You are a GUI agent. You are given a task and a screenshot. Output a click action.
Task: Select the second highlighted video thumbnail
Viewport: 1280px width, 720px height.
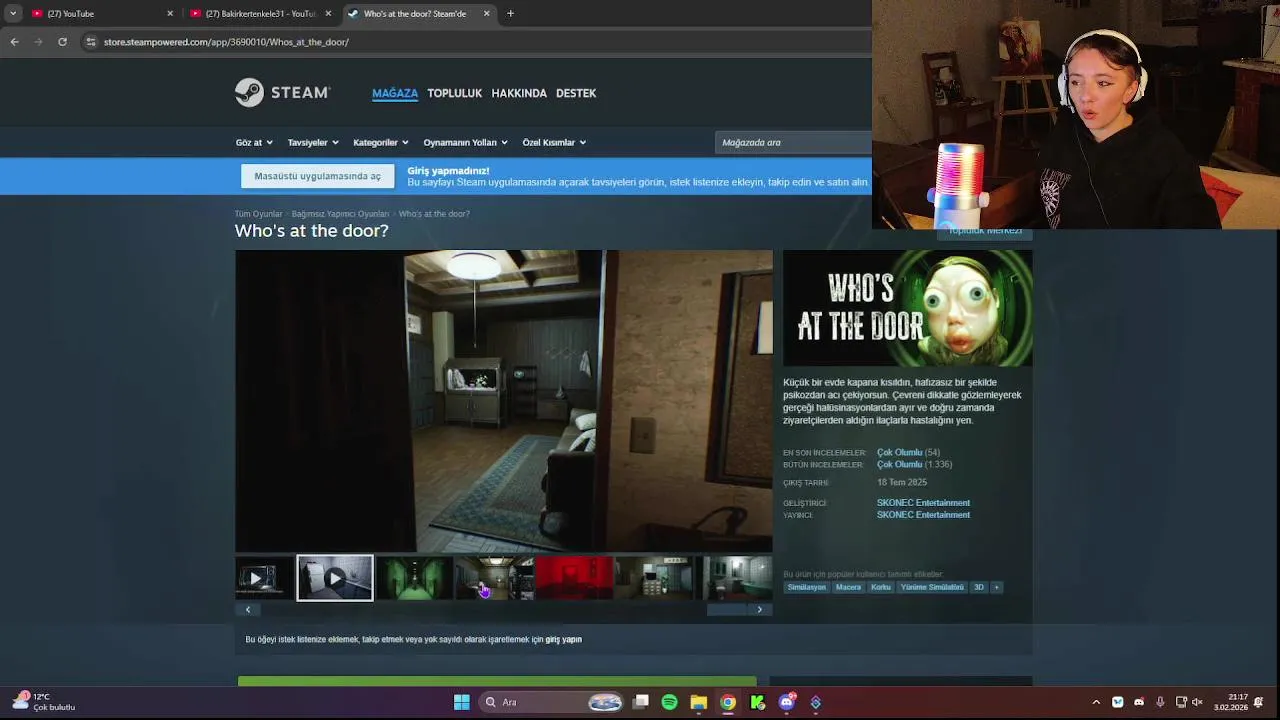335,578
